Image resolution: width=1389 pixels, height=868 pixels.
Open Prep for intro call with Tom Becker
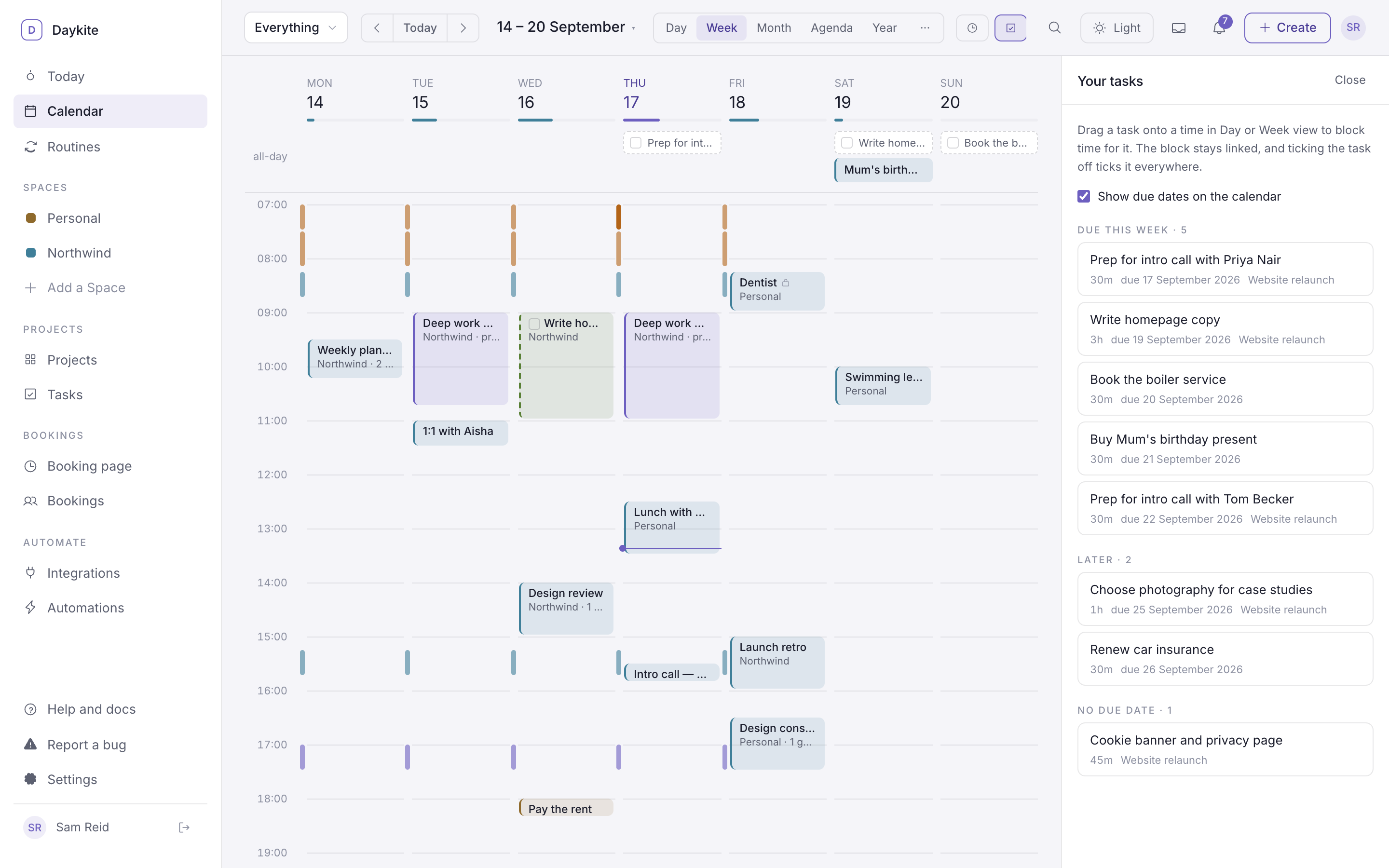(x=1225, y=508)
